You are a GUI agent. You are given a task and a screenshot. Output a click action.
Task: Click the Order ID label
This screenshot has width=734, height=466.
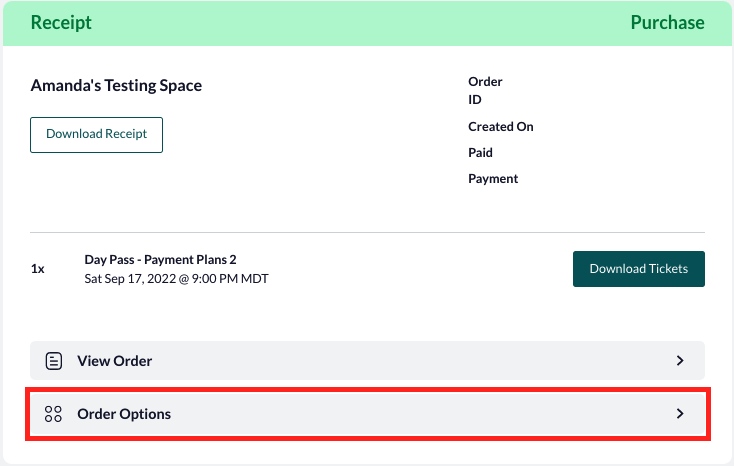tap(485, 90)
